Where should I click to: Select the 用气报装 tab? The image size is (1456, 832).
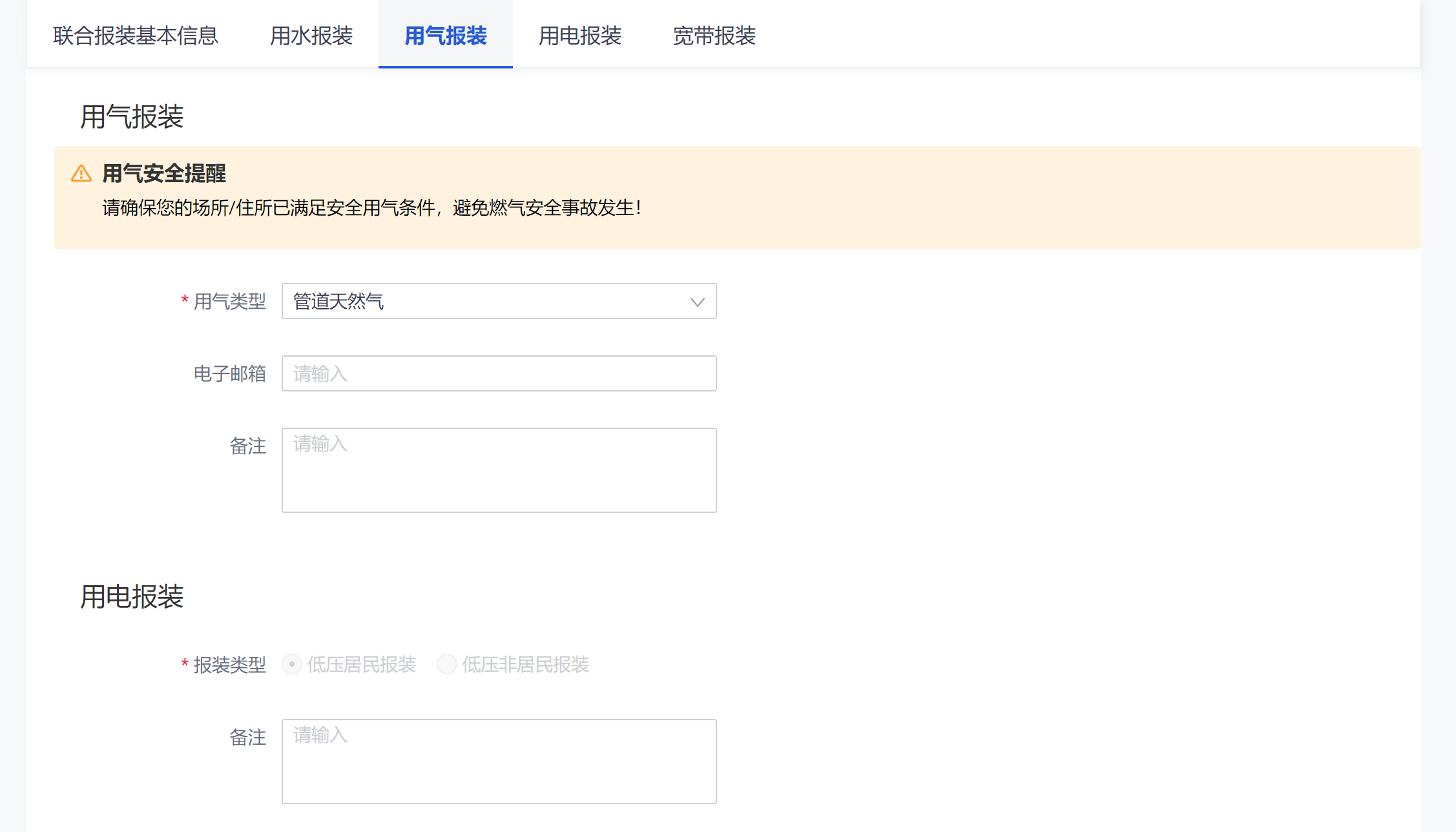point(446,36)
